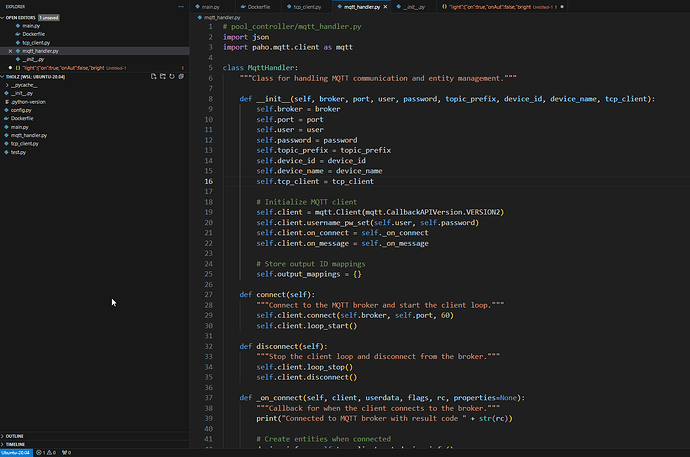Open main.py in workspace file tree
Viewport: 690px width, 457px height.
tap(19, 127)
